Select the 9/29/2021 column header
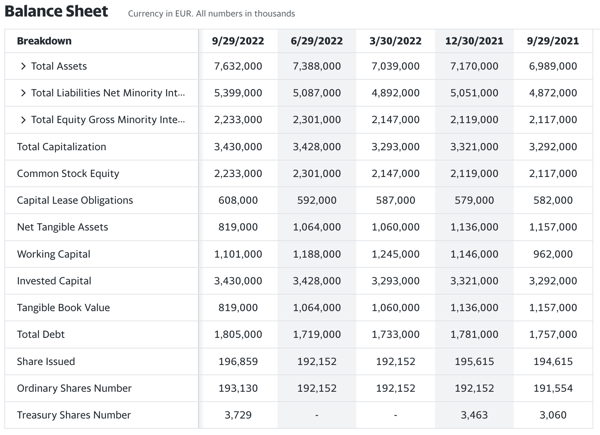The width and height of the screenshot is (600, 435). 553,41
